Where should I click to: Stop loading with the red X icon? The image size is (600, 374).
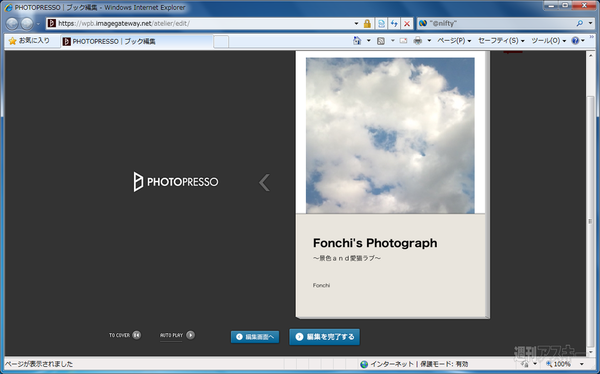point(407,23)
